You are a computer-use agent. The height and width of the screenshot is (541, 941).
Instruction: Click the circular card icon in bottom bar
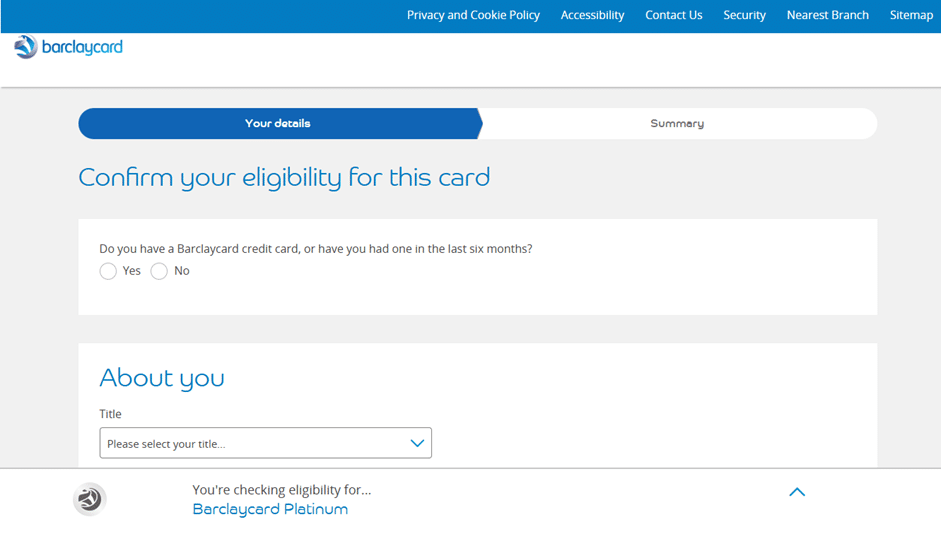click(90, 499)
